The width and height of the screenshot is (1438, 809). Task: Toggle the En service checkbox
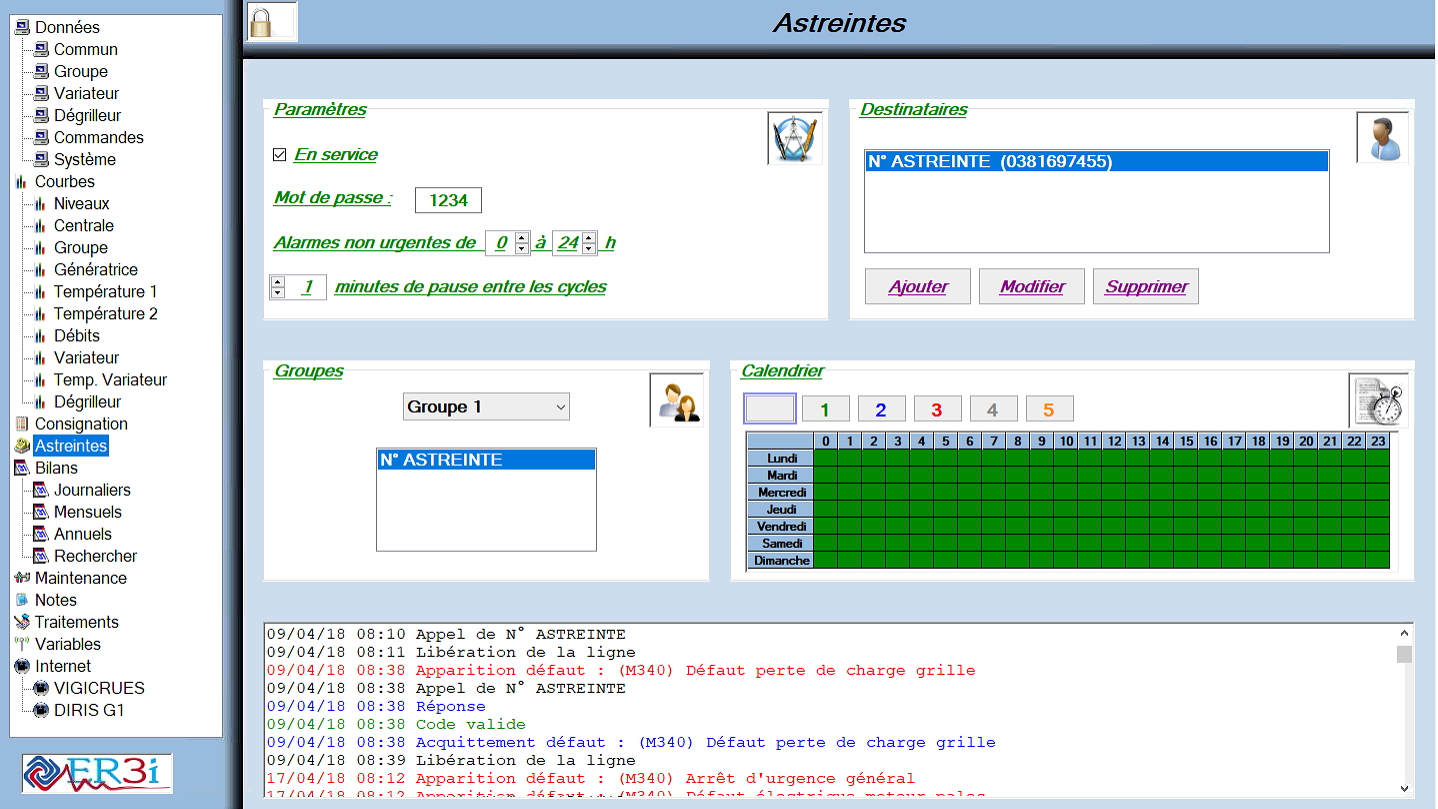click(280, 155)
